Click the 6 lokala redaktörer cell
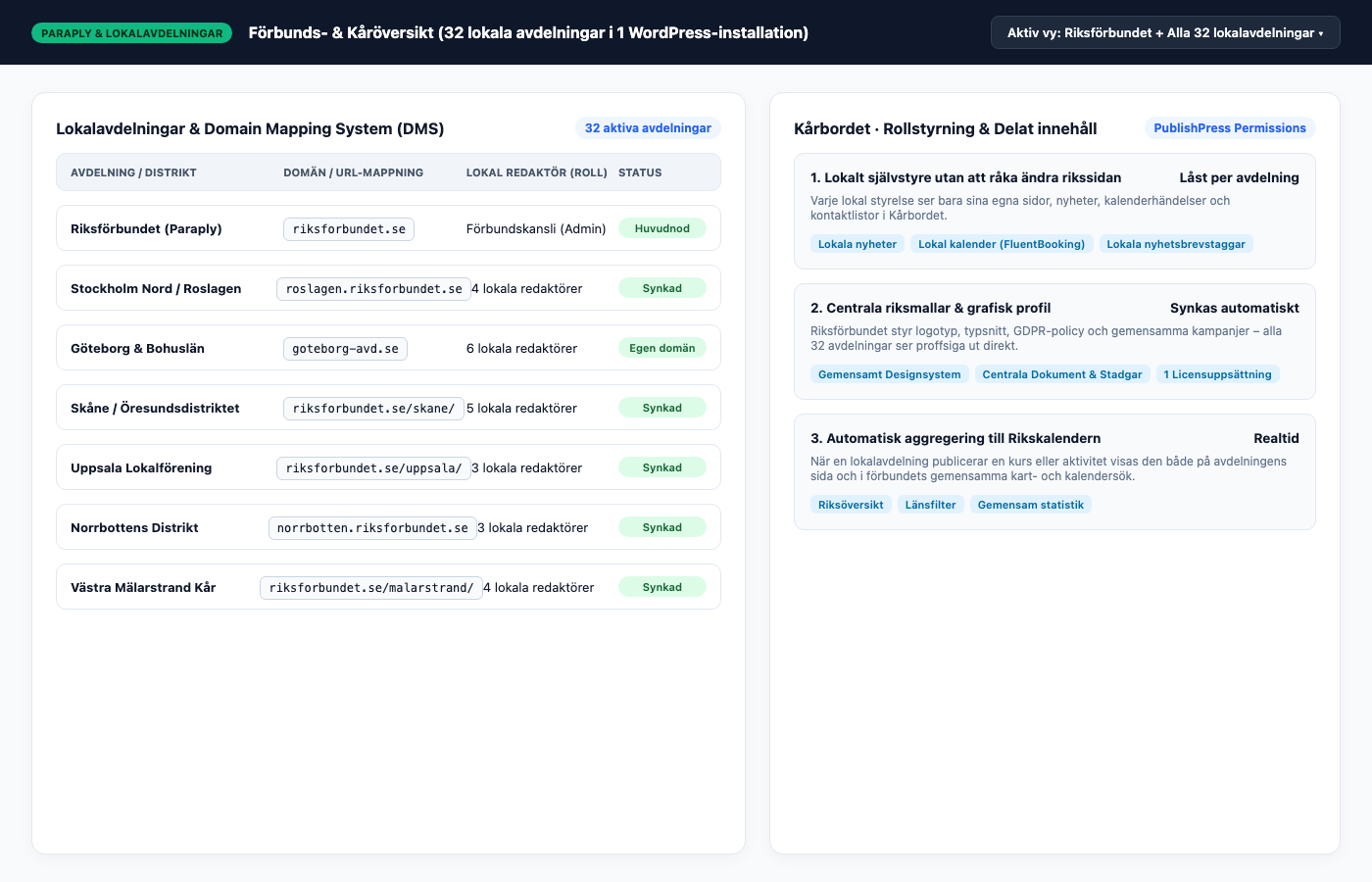This screenshot has width=1372, height=882. pyautogui.click(x=521, y=348)
